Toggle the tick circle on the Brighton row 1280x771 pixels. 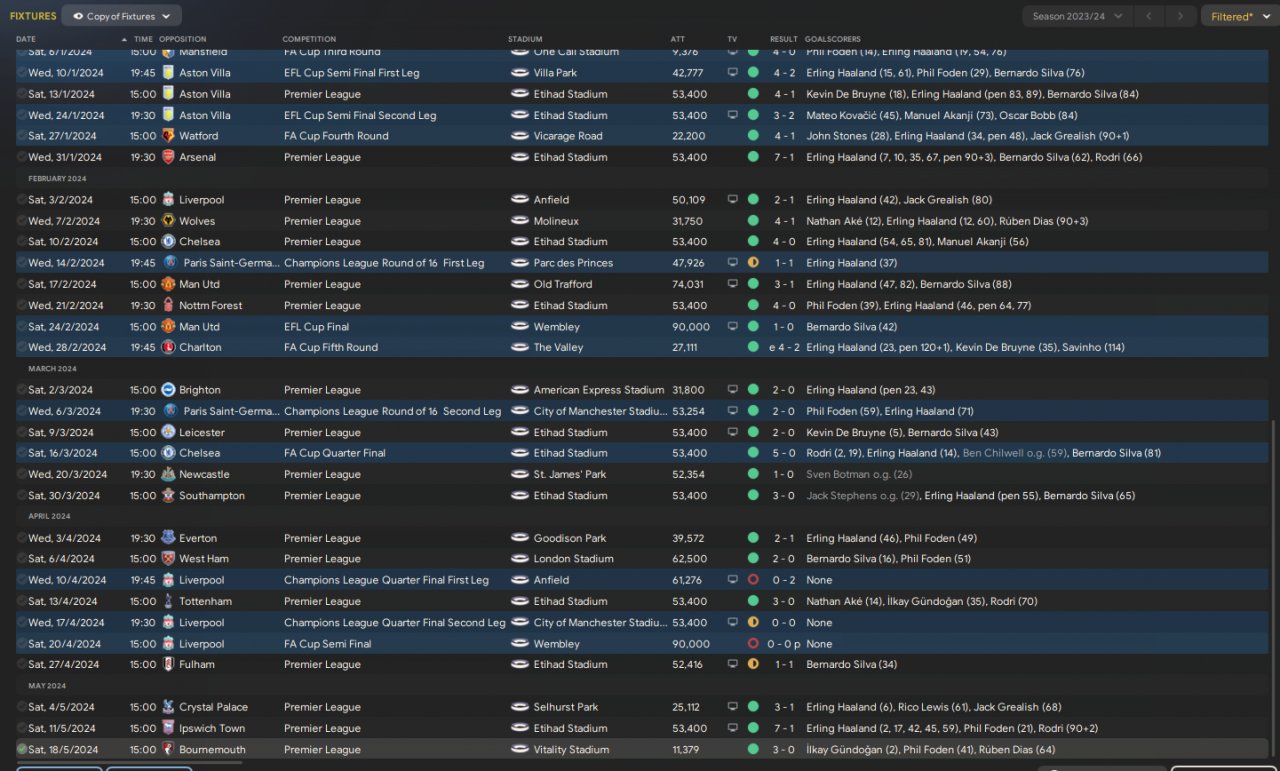click(22, 390)
